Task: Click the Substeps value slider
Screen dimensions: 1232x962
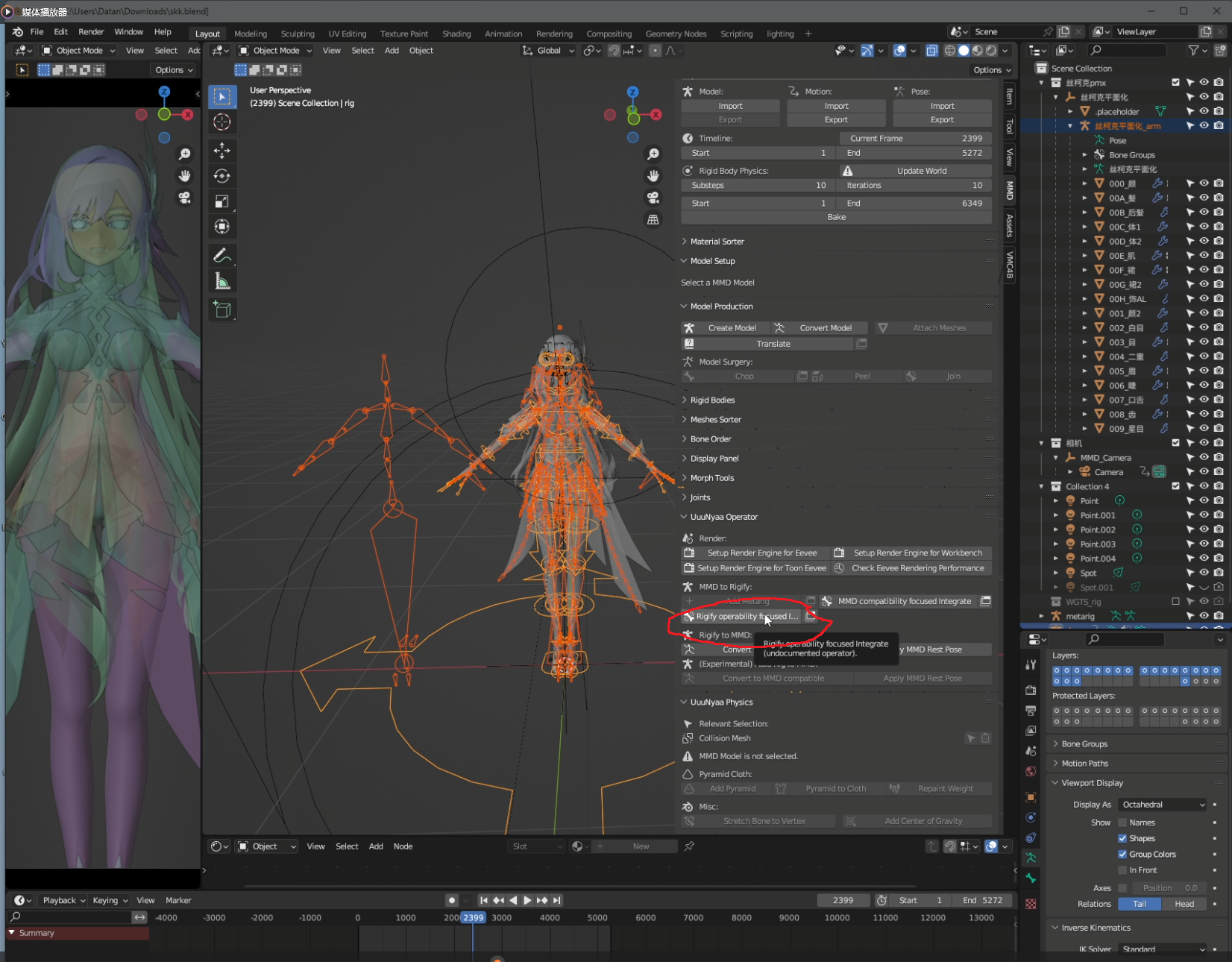Action: click(x=758, y=185)
